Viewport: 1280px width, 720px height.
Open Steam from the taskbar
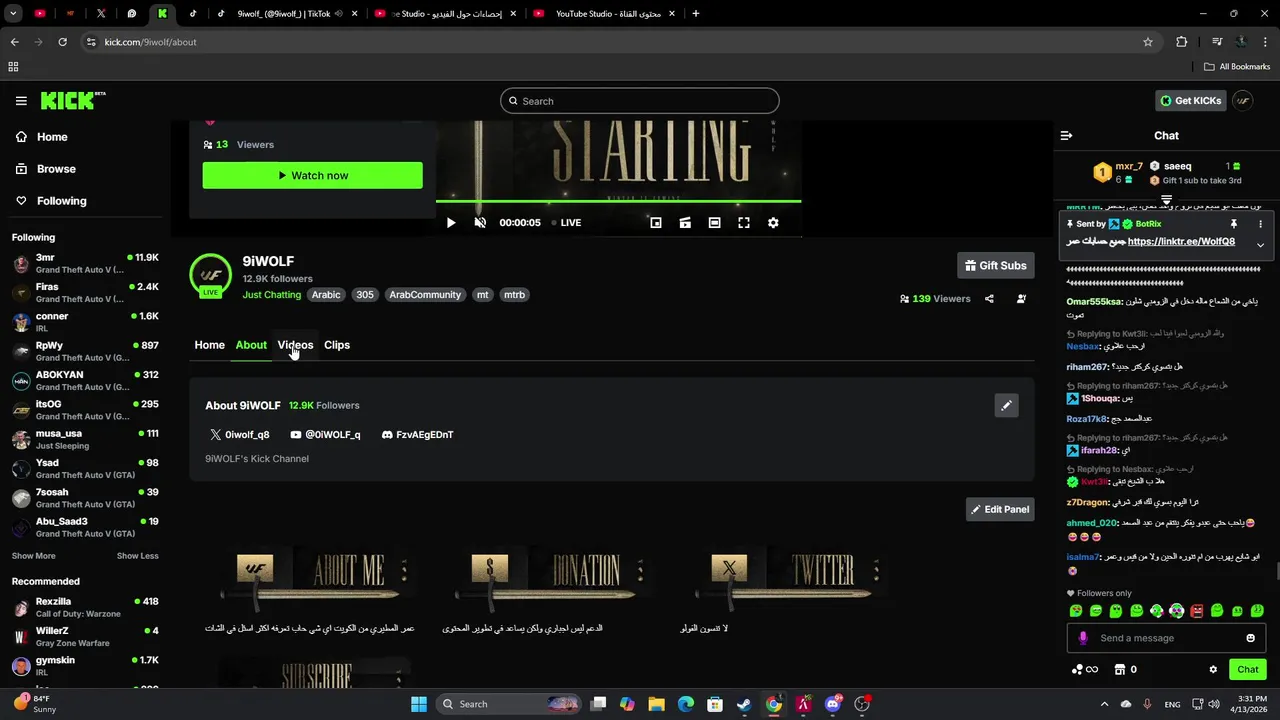pyautogui.click(x=744, y=704)
